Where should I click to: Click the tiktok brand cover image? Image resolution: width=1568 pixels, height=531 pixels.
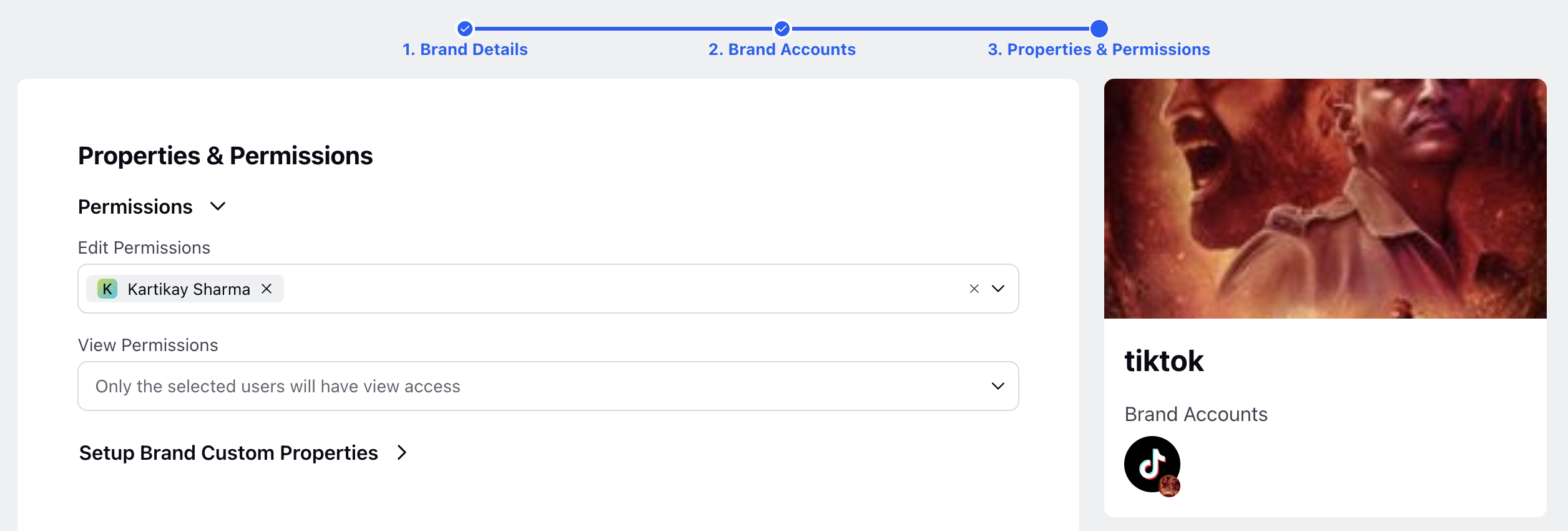[x=1325, y=199]
